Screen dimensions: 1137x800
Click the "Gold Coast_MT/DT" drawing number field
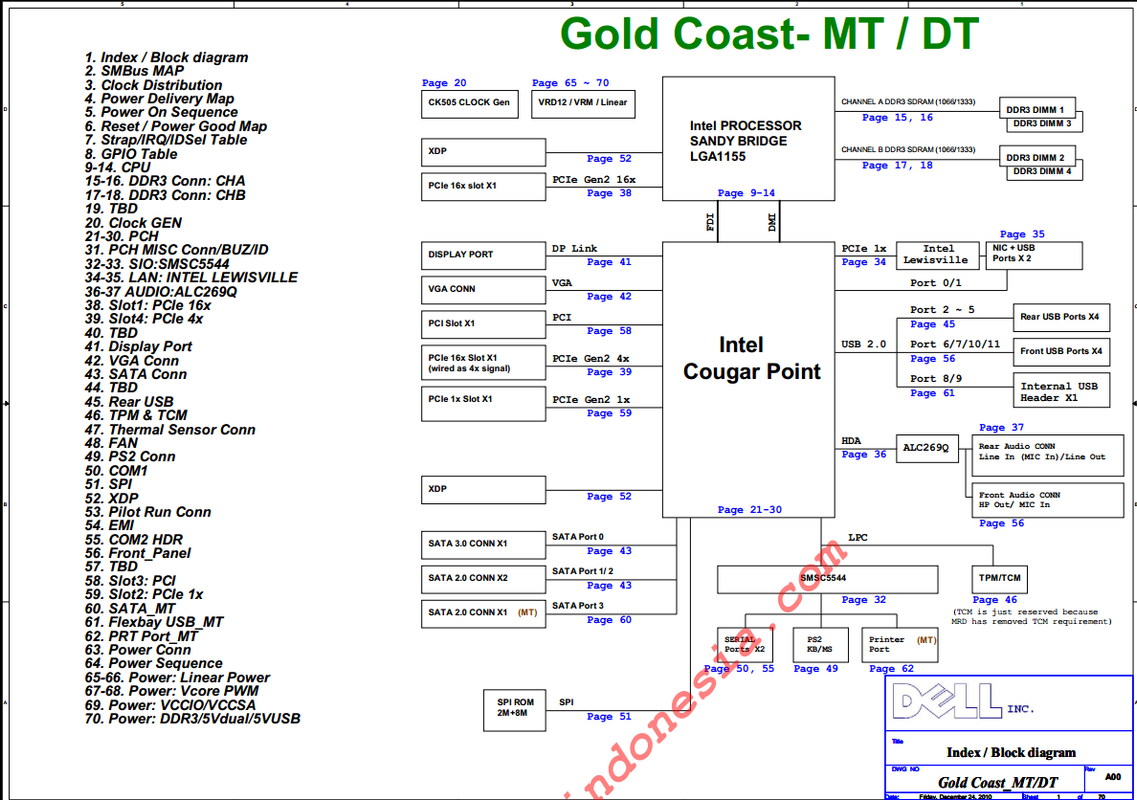[998, 783]
